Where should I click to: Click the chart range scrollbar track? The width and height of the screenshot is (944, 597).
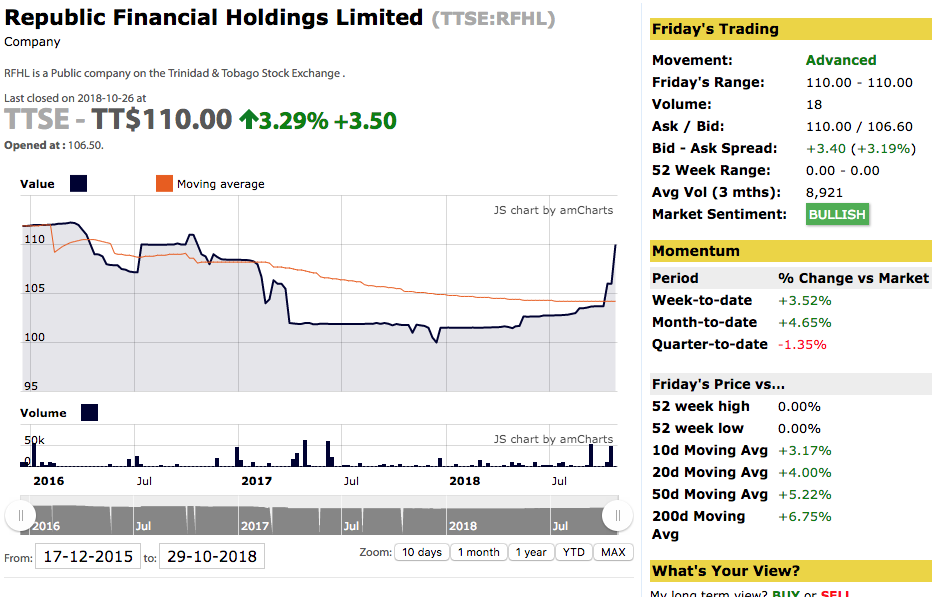(x=319, y=516)
